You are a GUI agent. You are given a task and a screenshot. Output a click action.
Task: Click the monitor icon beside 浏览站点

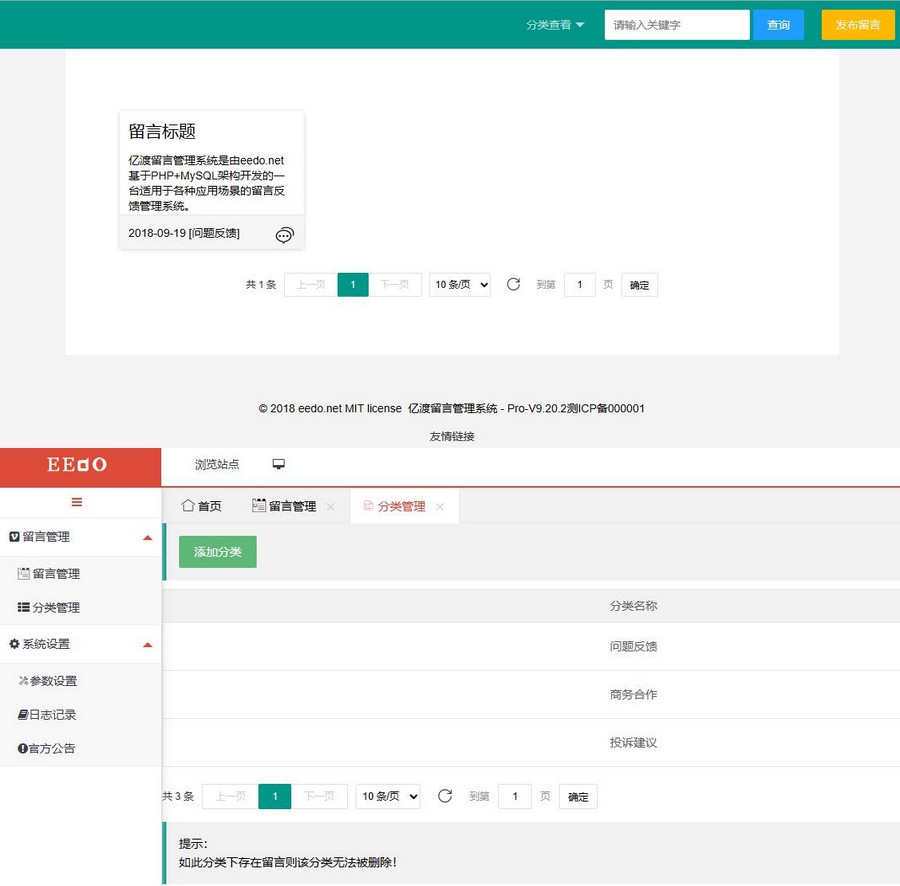(278, 464)
